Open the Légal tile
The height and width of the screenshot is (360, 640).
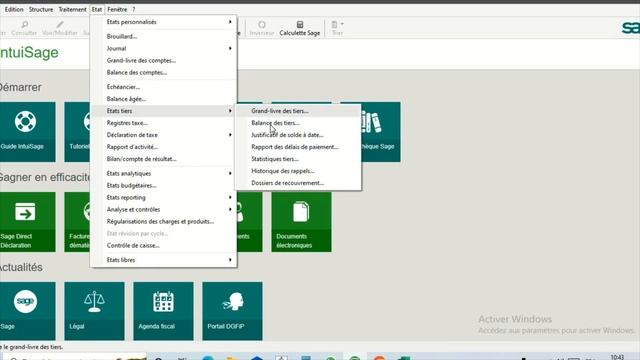coord(94,311)
